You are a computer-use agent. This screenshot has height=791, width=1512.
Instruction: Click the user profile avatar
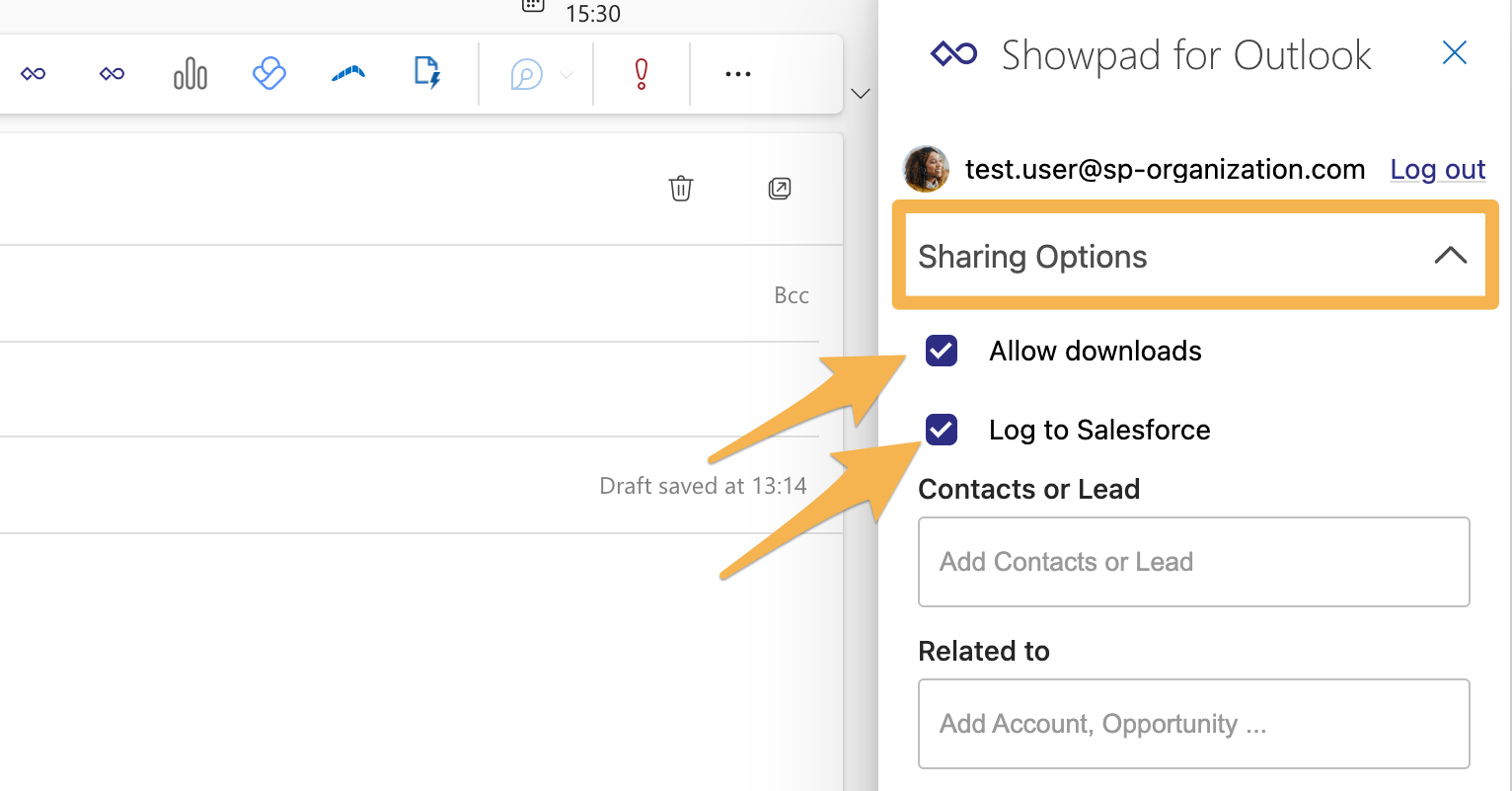coord(926,169)
